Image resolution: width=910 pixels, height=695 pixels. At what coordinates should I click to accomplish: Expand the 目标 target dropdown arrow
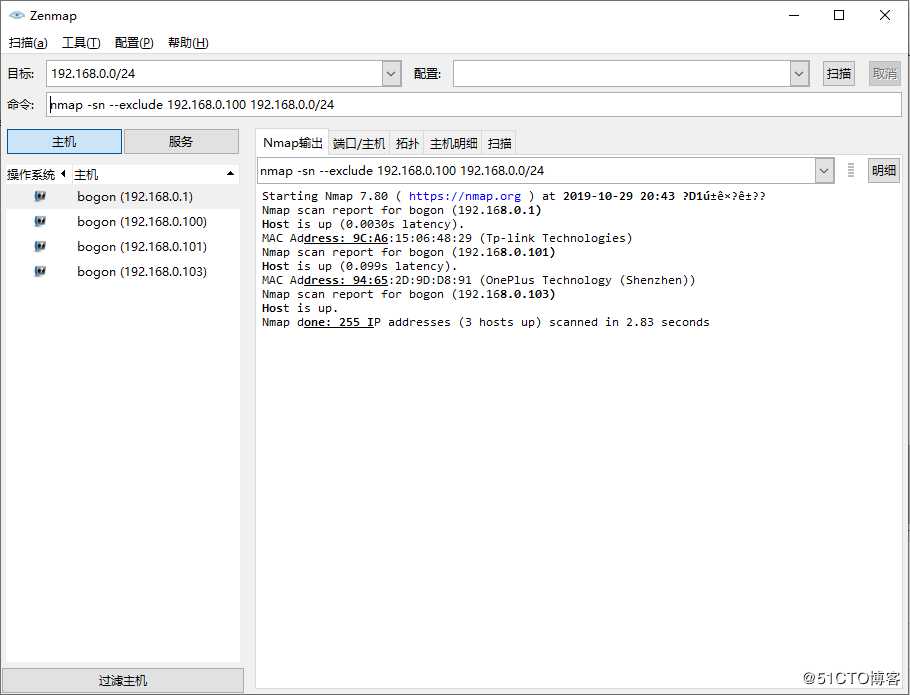point(391,74)
